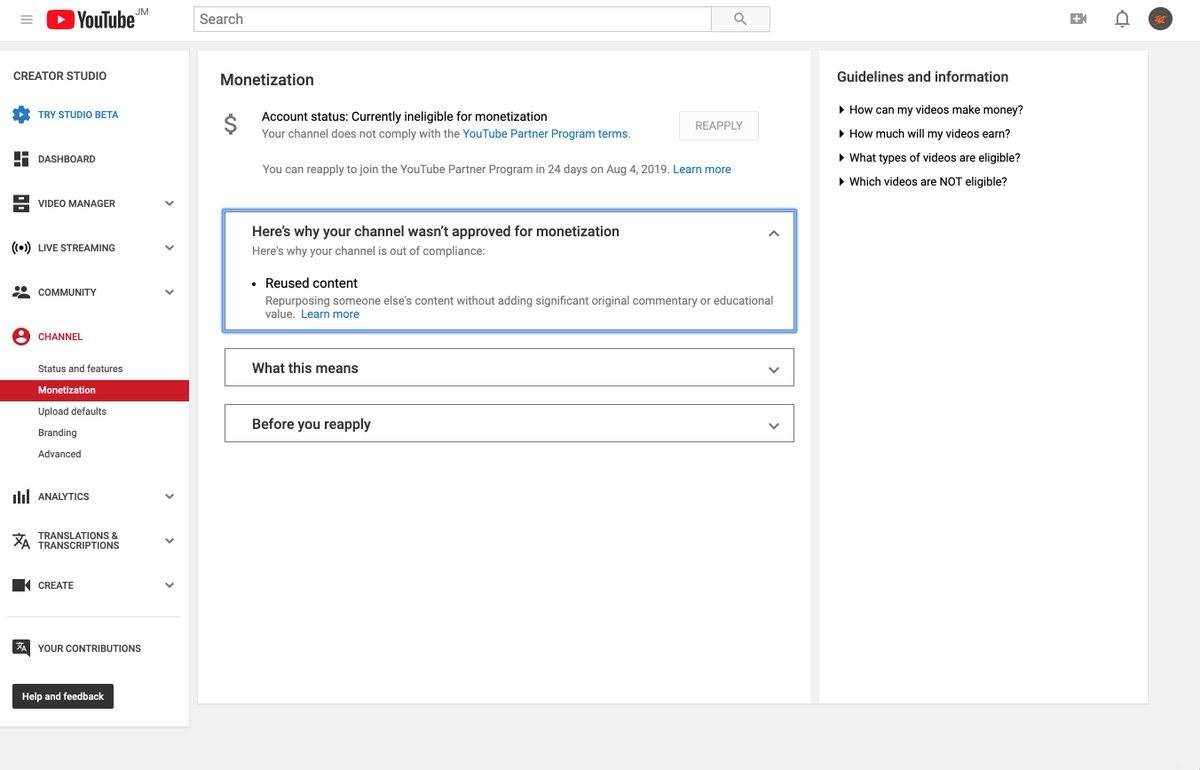Expand Which videos are NOT eligible
Image resolution: width=1200 pixels, height=770 pixels.
coord(922,182)
